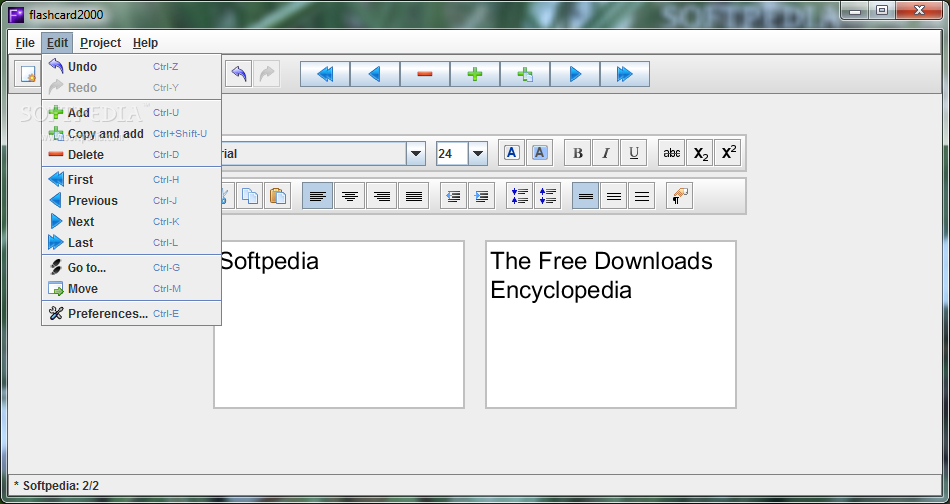Viewport: 950px width, 504px height.
Task: Click the font name combo box field
Action: [314, 154]
